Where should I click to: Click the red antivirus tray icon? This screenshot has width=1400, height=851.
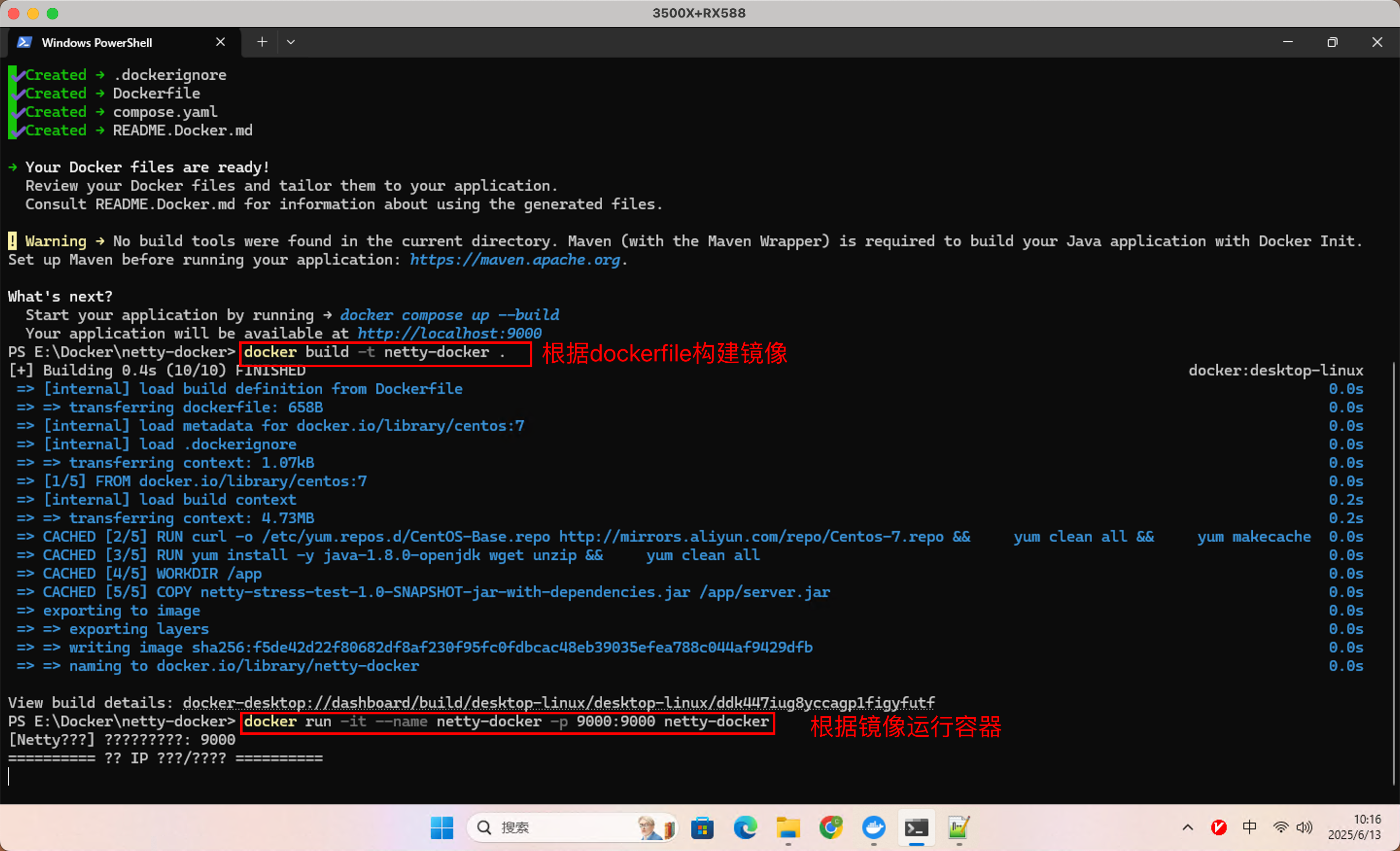[1218, 828]
